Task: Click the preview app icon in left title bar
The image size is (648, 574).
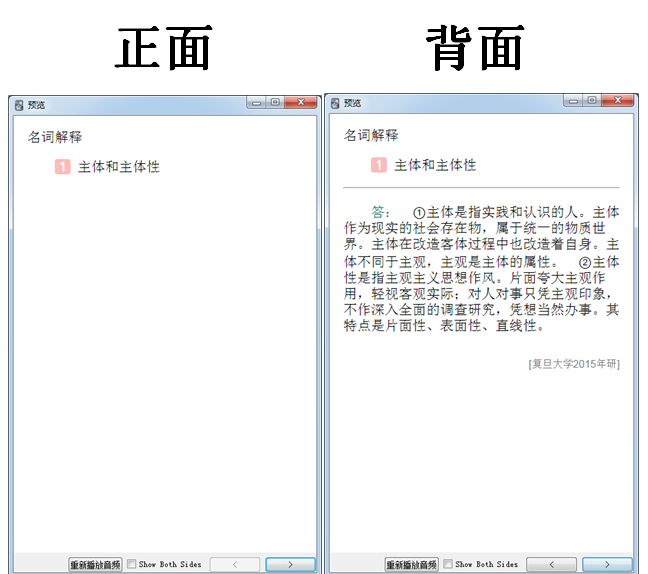Action: tap(19, 105)
